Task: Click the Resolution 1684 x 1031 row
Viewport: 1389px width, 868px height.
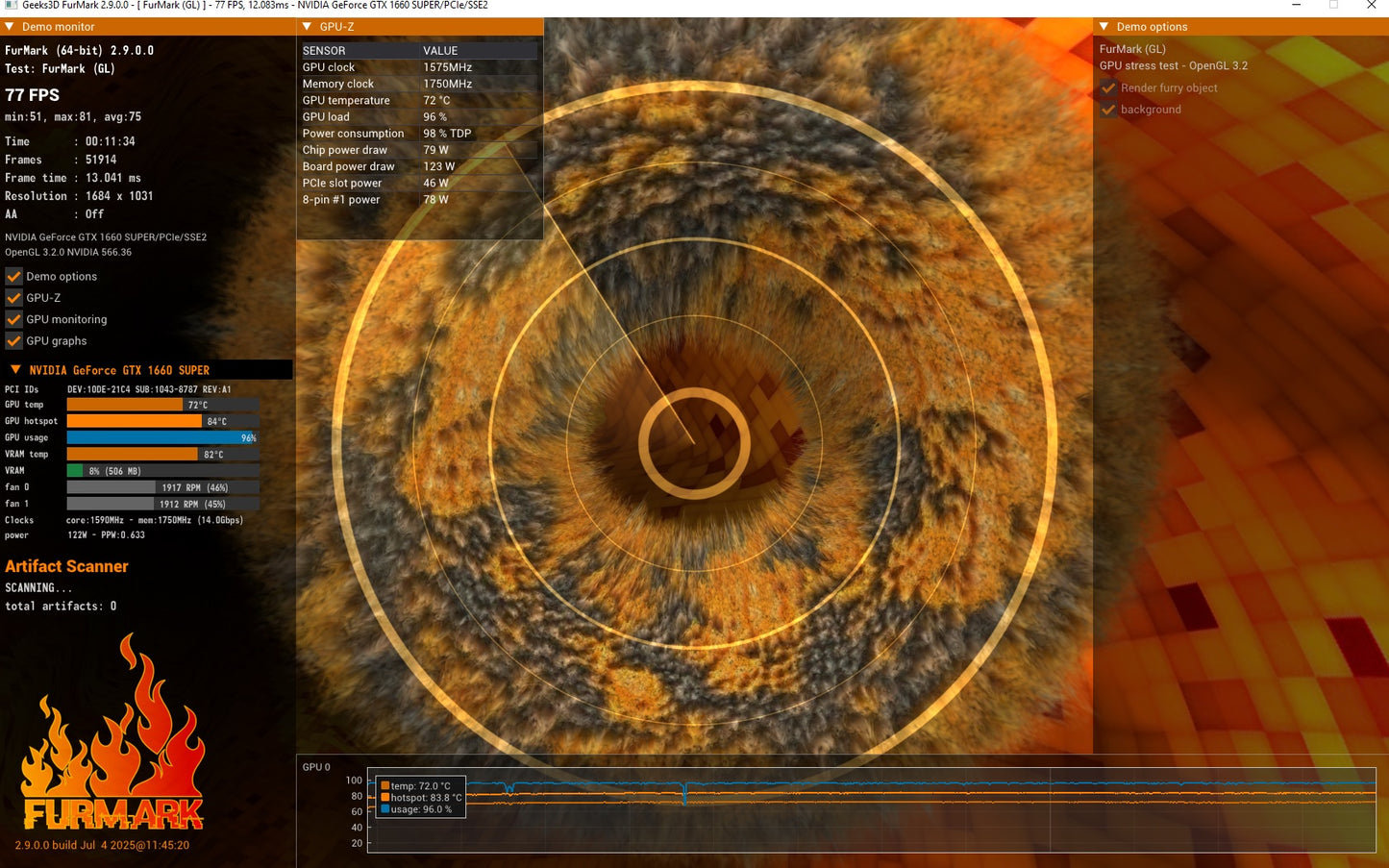Action: (x=79, y=196)
